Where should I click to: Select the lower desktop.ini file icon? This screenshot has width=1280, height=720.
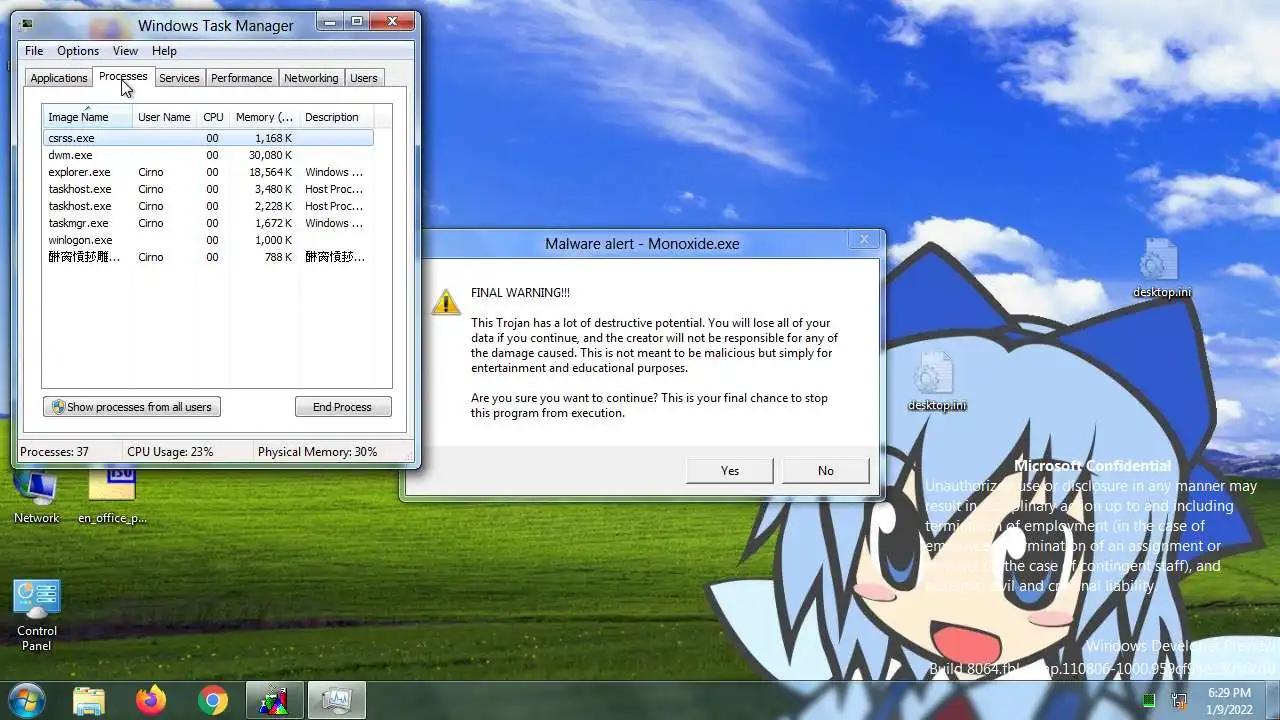(x=936, y=381)
